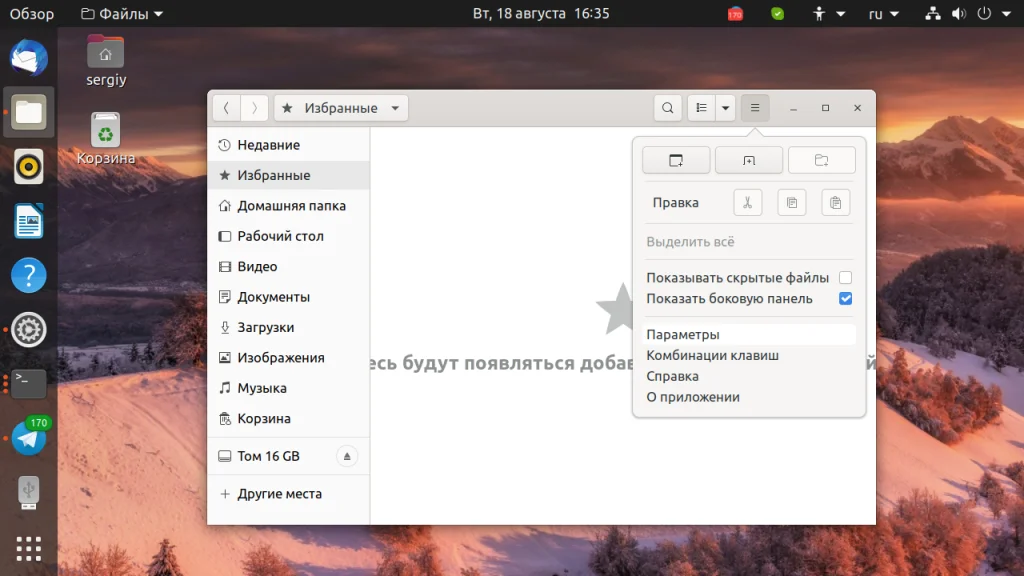The width and height of the screenshot is (1024, 576).
Task: Open Видео folder in sidebar
Action: [288, 266]
